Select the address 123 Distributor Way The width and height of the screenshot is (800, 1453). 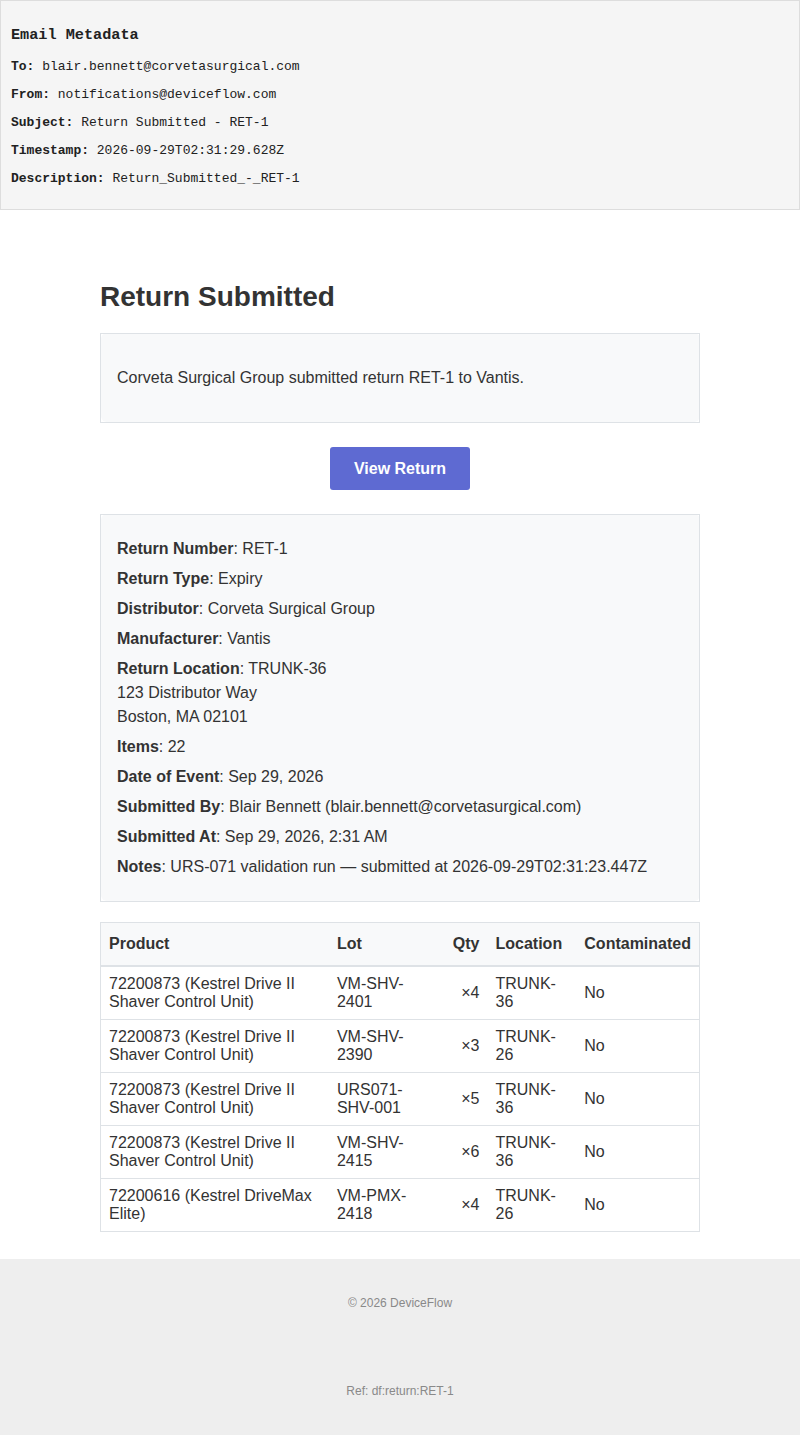click(187, 692)
